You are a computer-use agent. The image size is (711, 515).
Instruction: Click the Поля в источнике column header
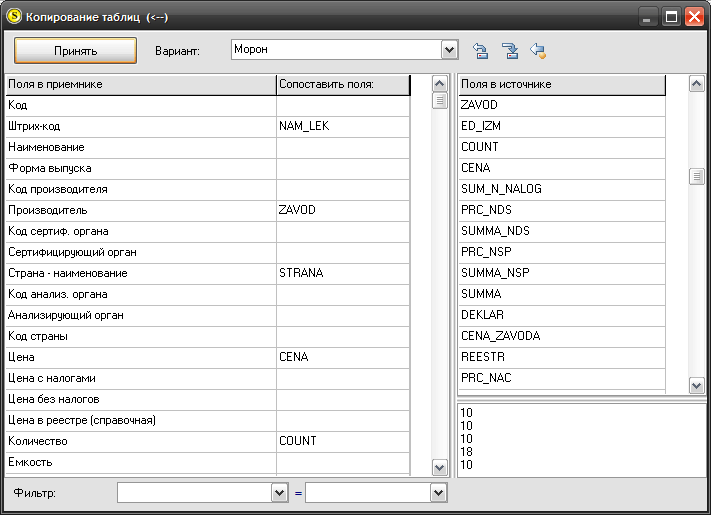[x=562, y=85]
